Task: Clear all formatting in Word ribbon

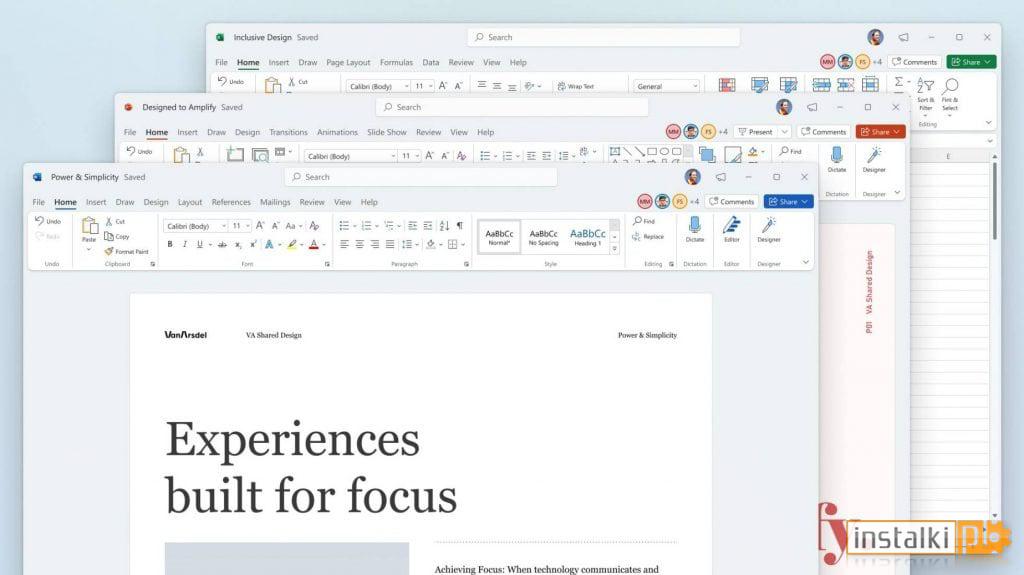Action: (314, 225)
